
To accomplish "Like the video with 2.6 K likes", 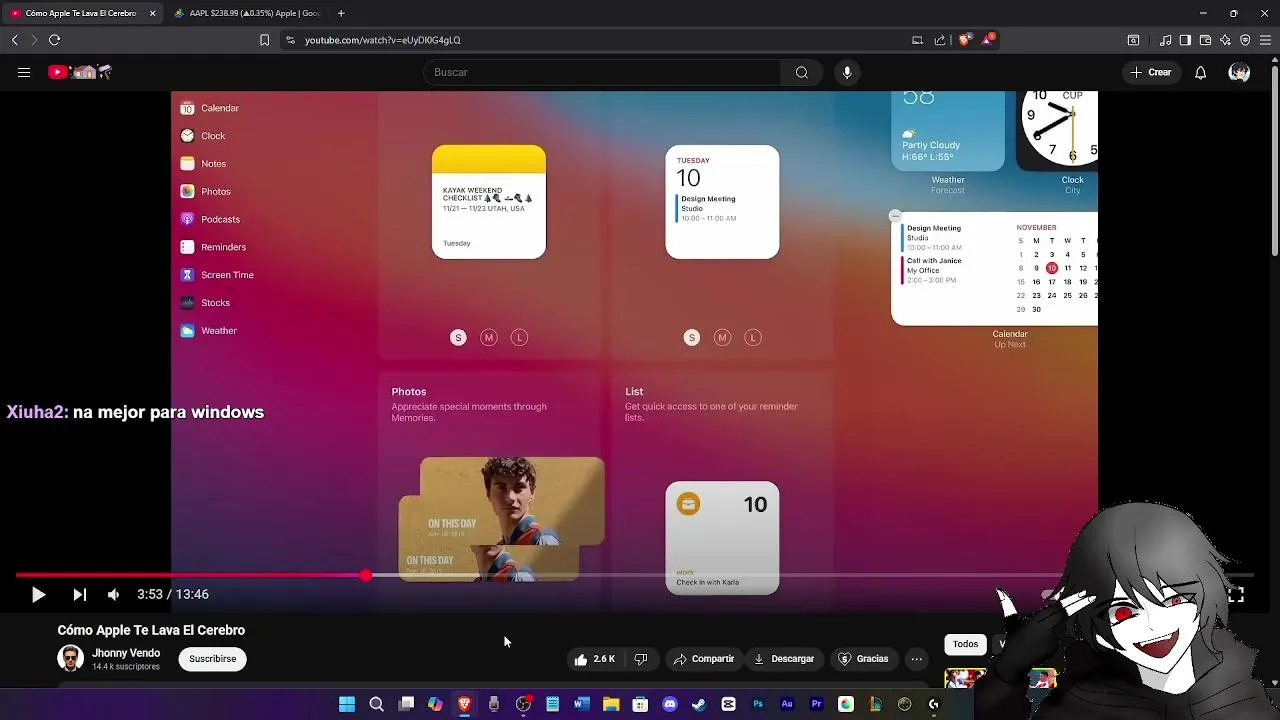I will tap(594, 659).
